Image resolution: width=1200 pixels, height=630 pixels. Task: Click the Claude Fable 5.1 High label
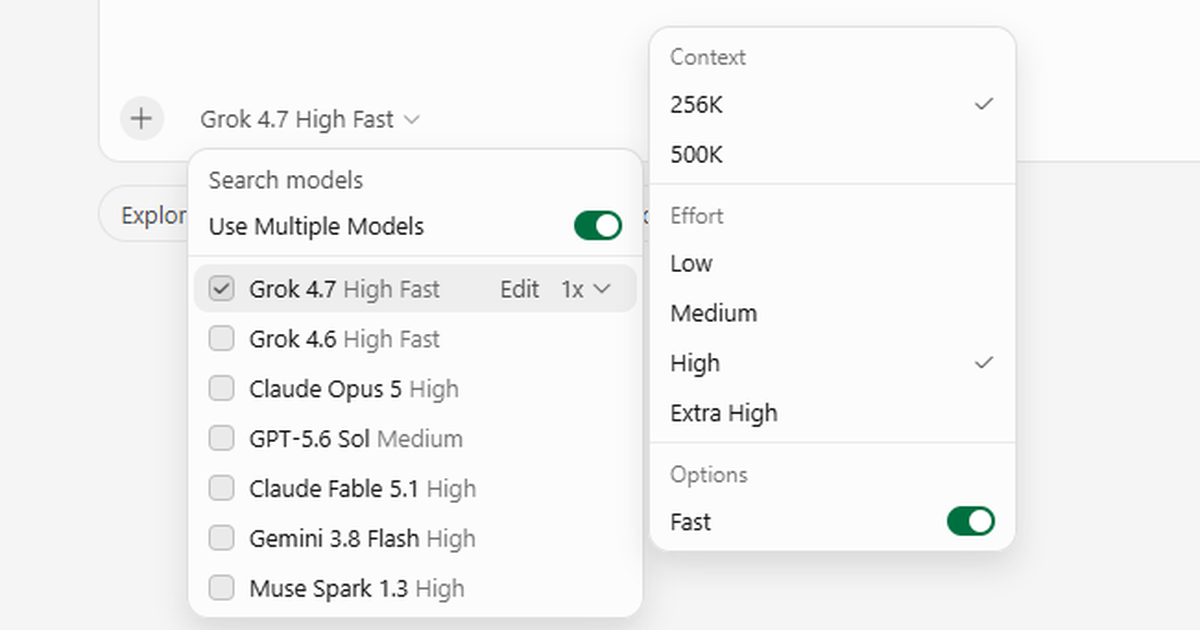click(x=363, y=489)
